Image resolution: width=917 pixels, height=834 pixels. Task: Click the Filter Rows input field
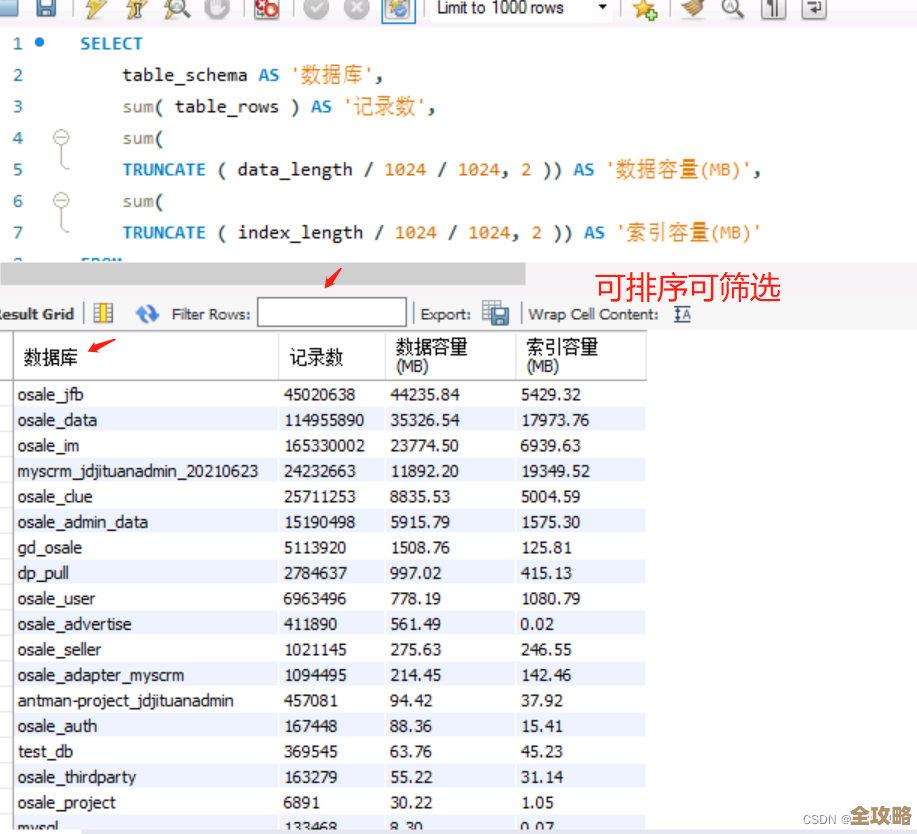click(331, 312)
